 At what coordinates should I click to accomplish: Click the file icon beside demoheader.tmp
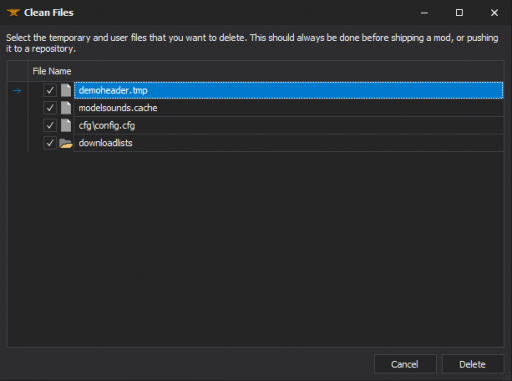tap(66, 90)
